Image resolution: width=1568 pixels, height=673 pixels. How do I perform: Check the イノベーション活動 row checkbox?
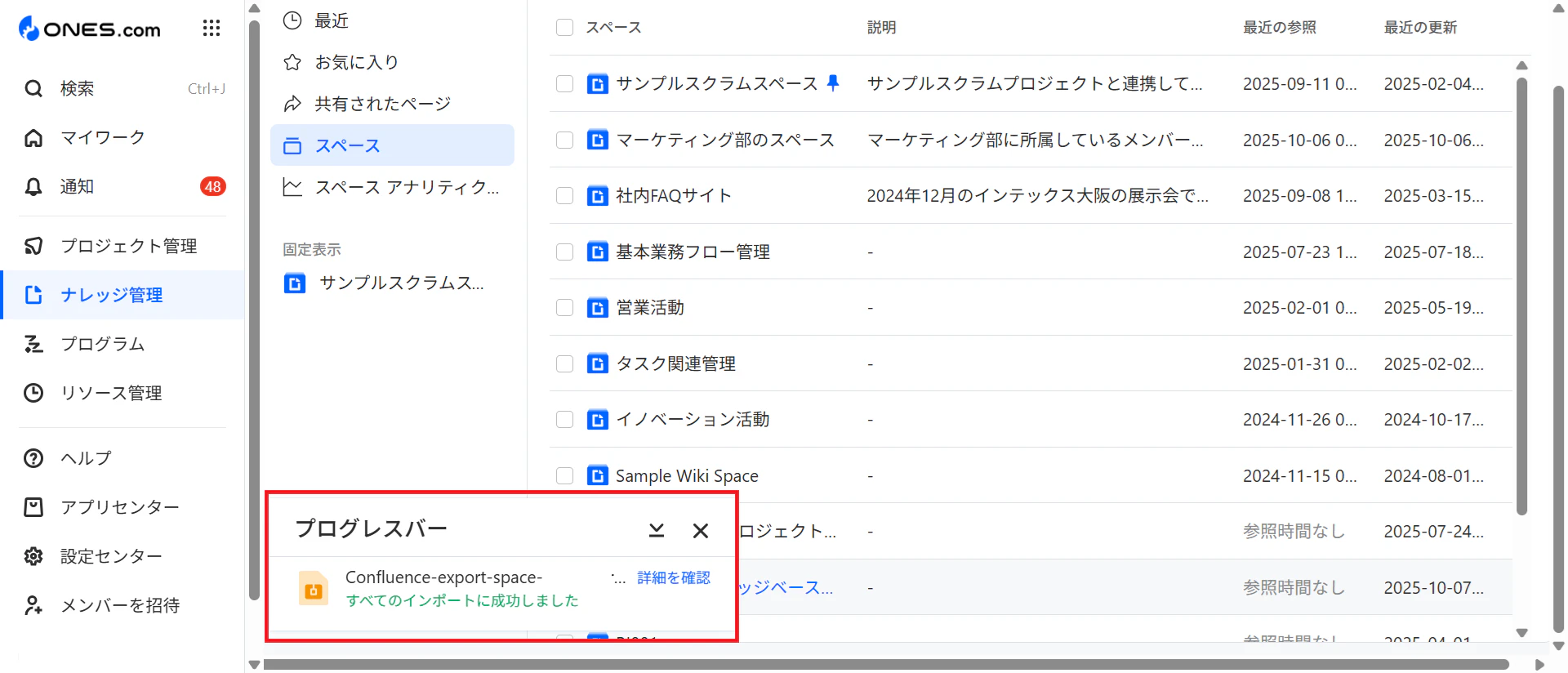click(x=564, y=420)
